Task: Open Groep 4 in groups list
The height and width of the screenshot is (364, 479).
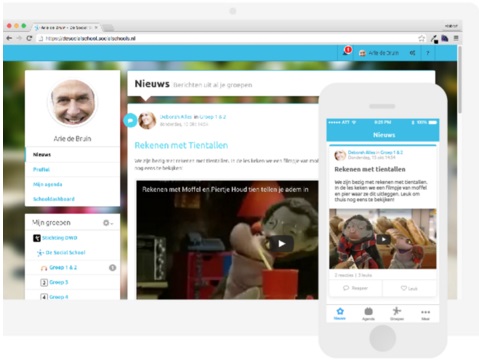Action: click(54, 296)
